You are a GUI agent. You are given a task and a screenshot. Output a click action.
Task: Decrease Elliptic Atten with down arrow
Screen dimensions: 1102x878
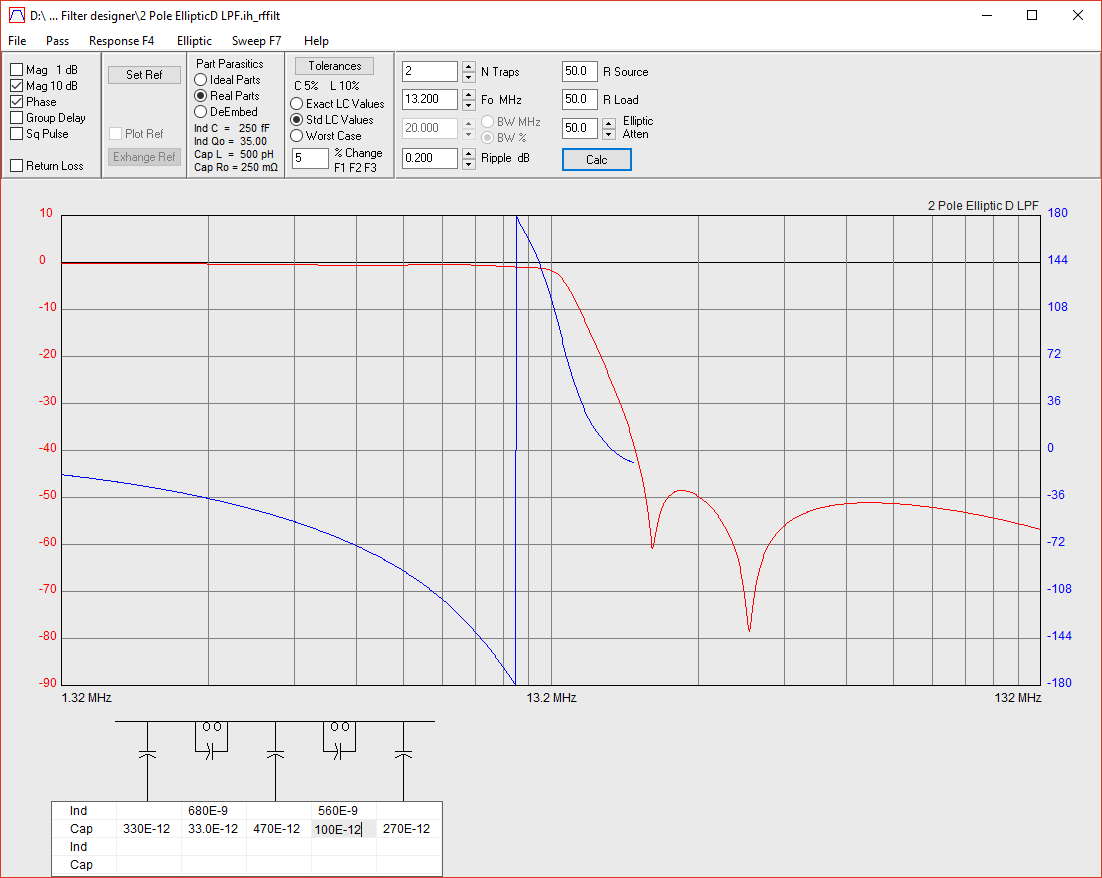(609, 133)
